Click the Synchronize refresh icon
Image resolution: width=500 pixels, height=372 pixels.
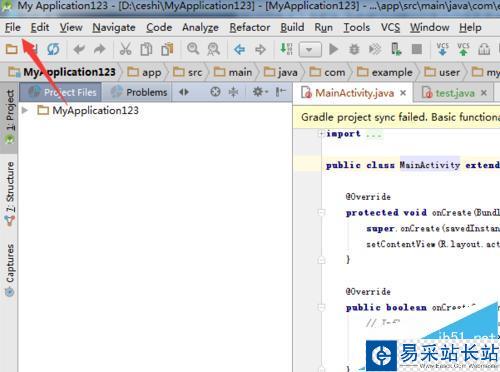click(53, 49)
